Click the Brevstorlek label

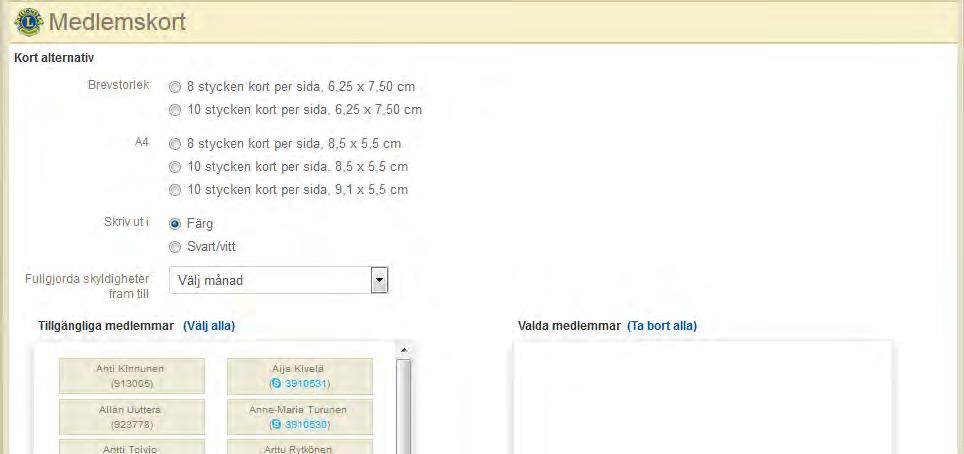point(119,86)
